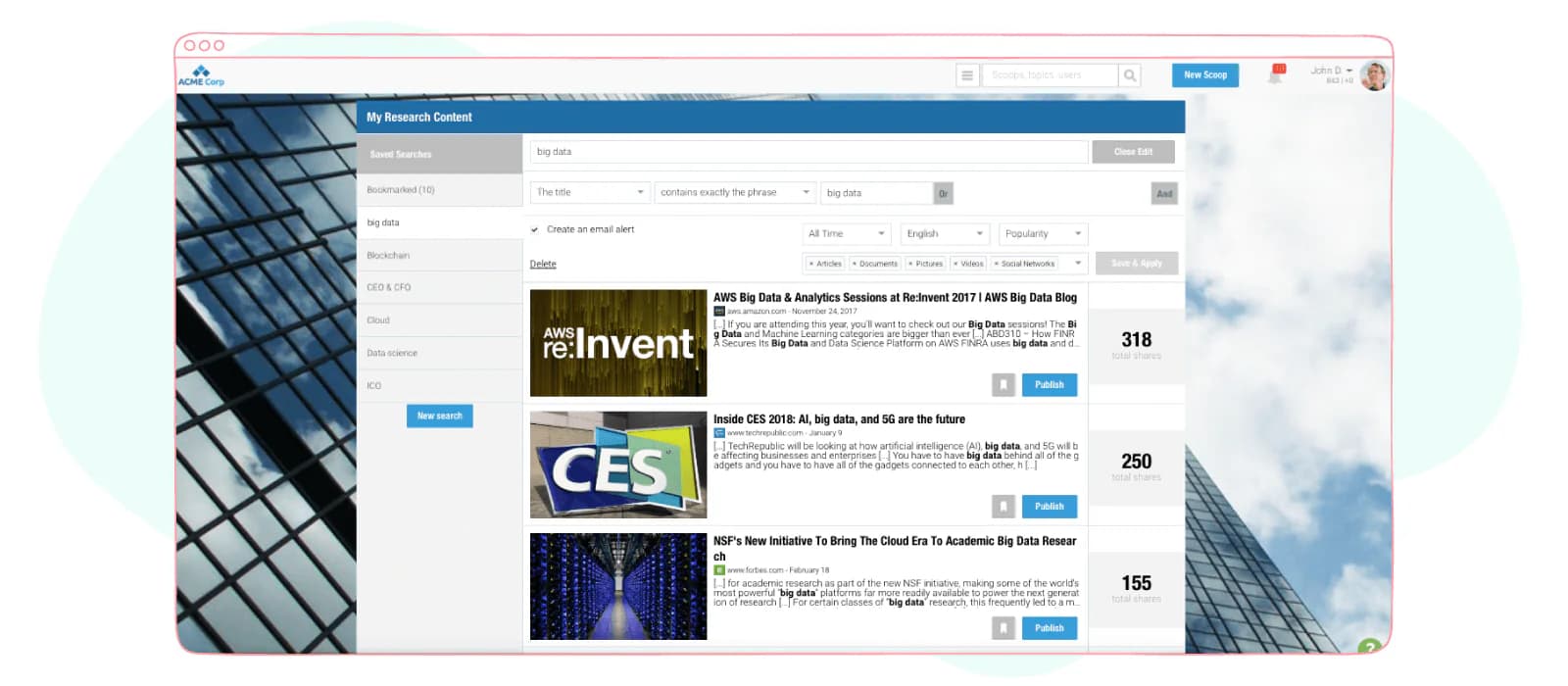Bookmark the NSF's New Initiative article
The width and height of the screenshot is (1568, 686).
pyautogui.click(x=1003, y=628)
